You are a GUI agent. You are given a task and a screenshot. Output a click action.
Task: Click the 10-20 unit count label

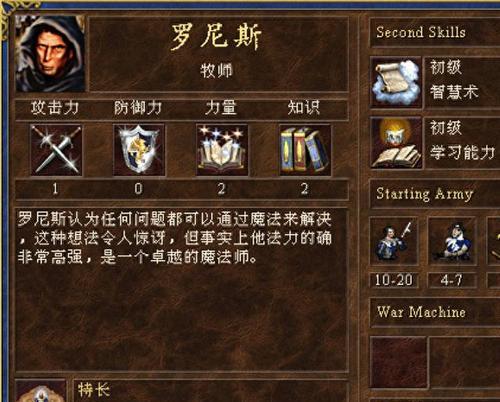click(x=394, y=280)
